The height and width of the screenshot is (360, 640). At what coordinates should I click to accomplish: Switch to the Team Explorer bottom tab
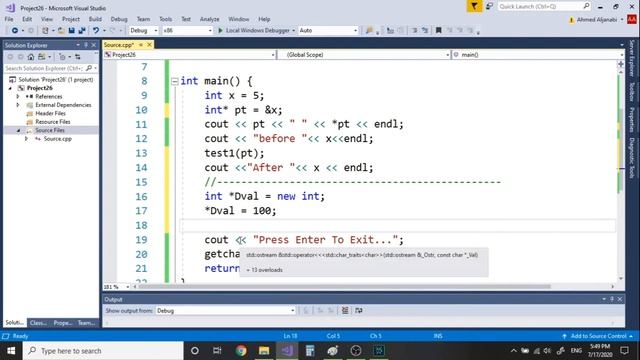click(x=87, y=323)
